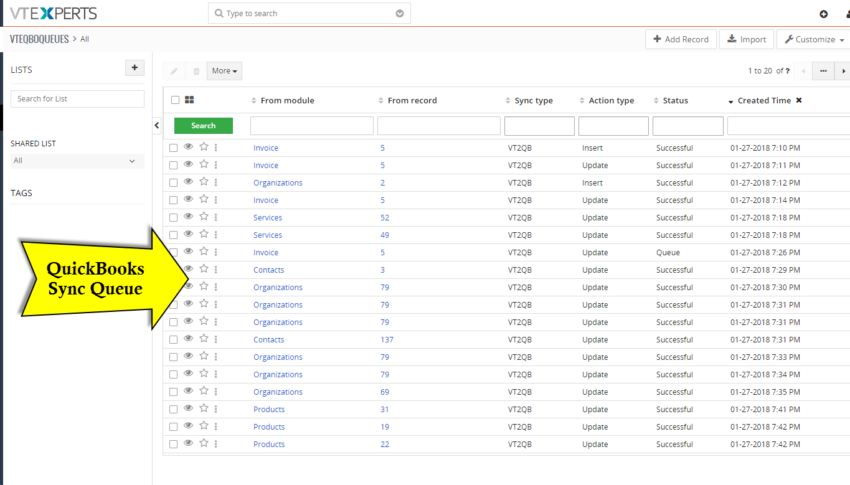The image size is (850, 485).
Task: Check the Contacts 137 row checkbox
Action: click(x=173, y=340)
